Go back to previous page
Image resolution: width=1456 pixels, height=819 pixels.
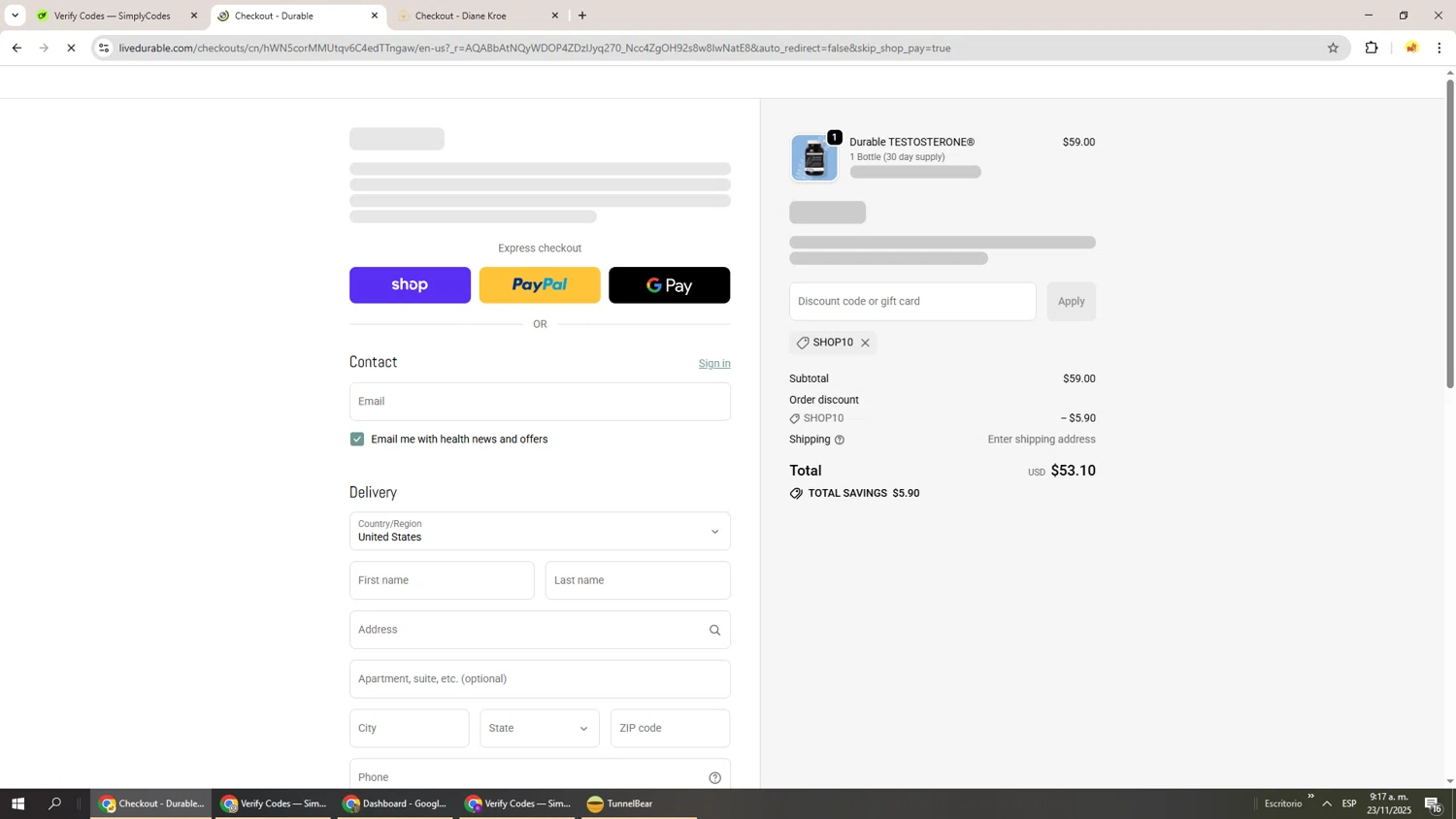click(17, 48)
